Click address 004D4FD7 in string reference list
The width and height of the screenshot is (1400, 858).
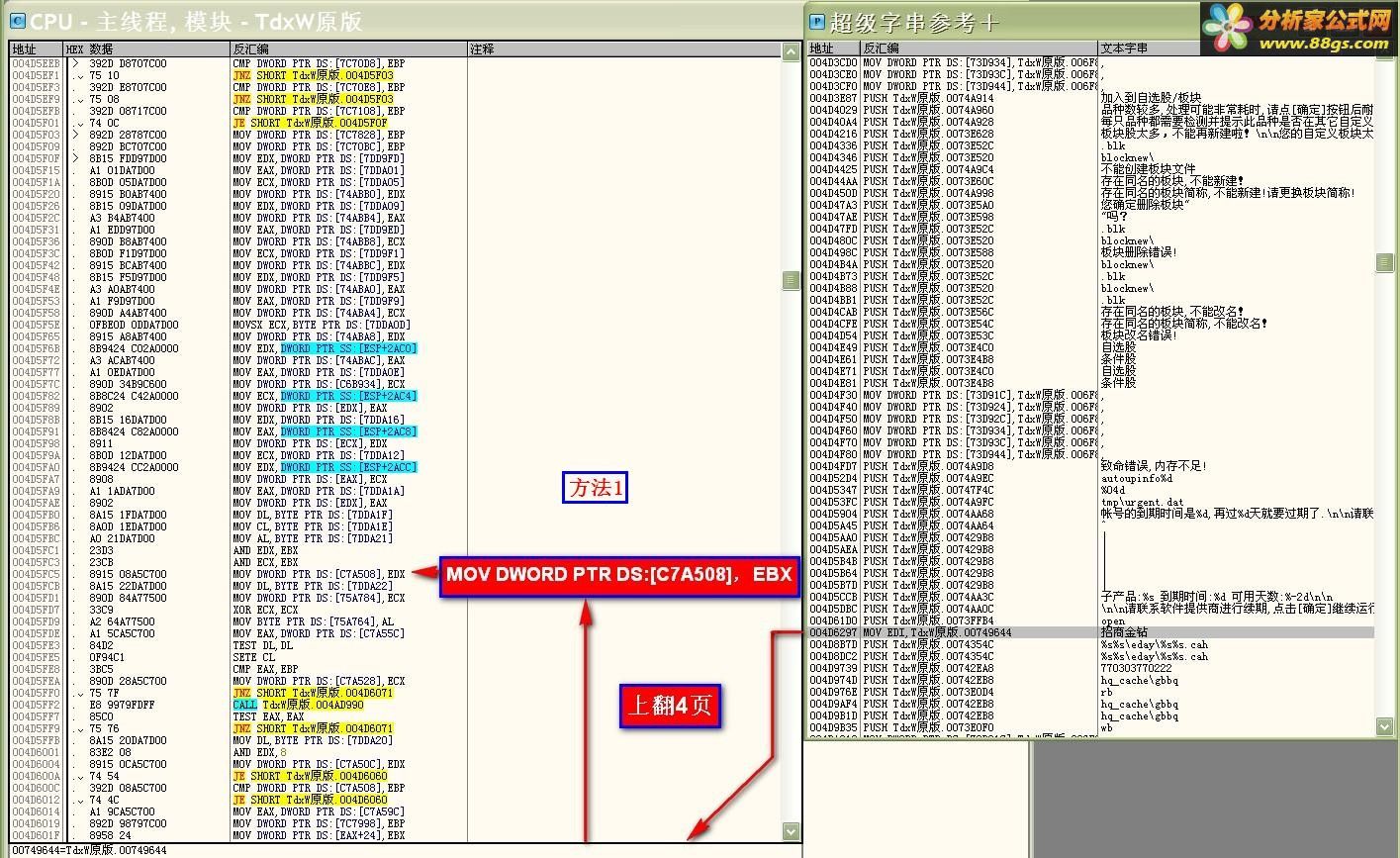(x=833, y=466)
